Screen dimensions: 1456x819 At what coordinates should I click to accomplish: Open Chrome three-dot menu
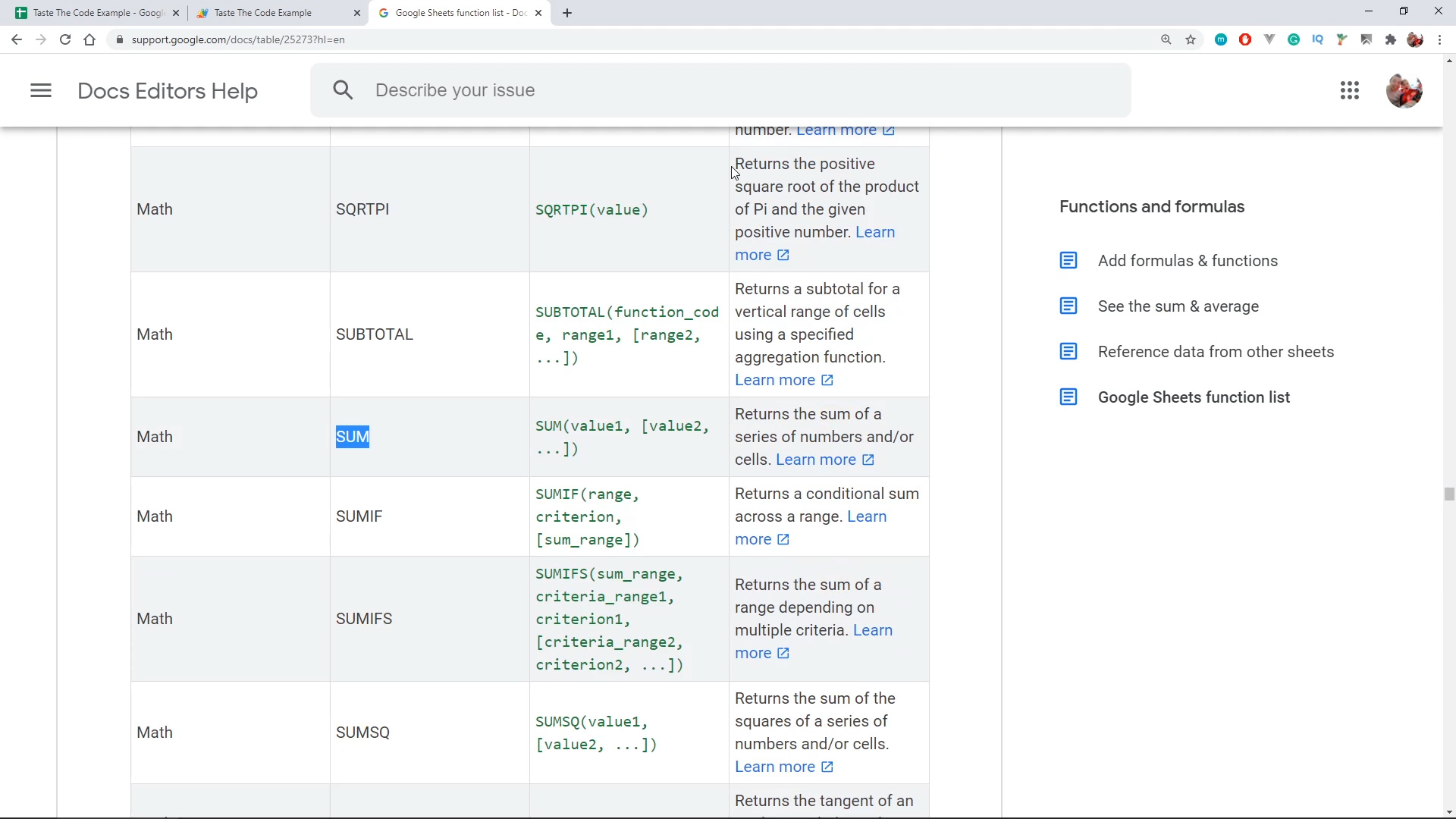[x=1440, y=39]
